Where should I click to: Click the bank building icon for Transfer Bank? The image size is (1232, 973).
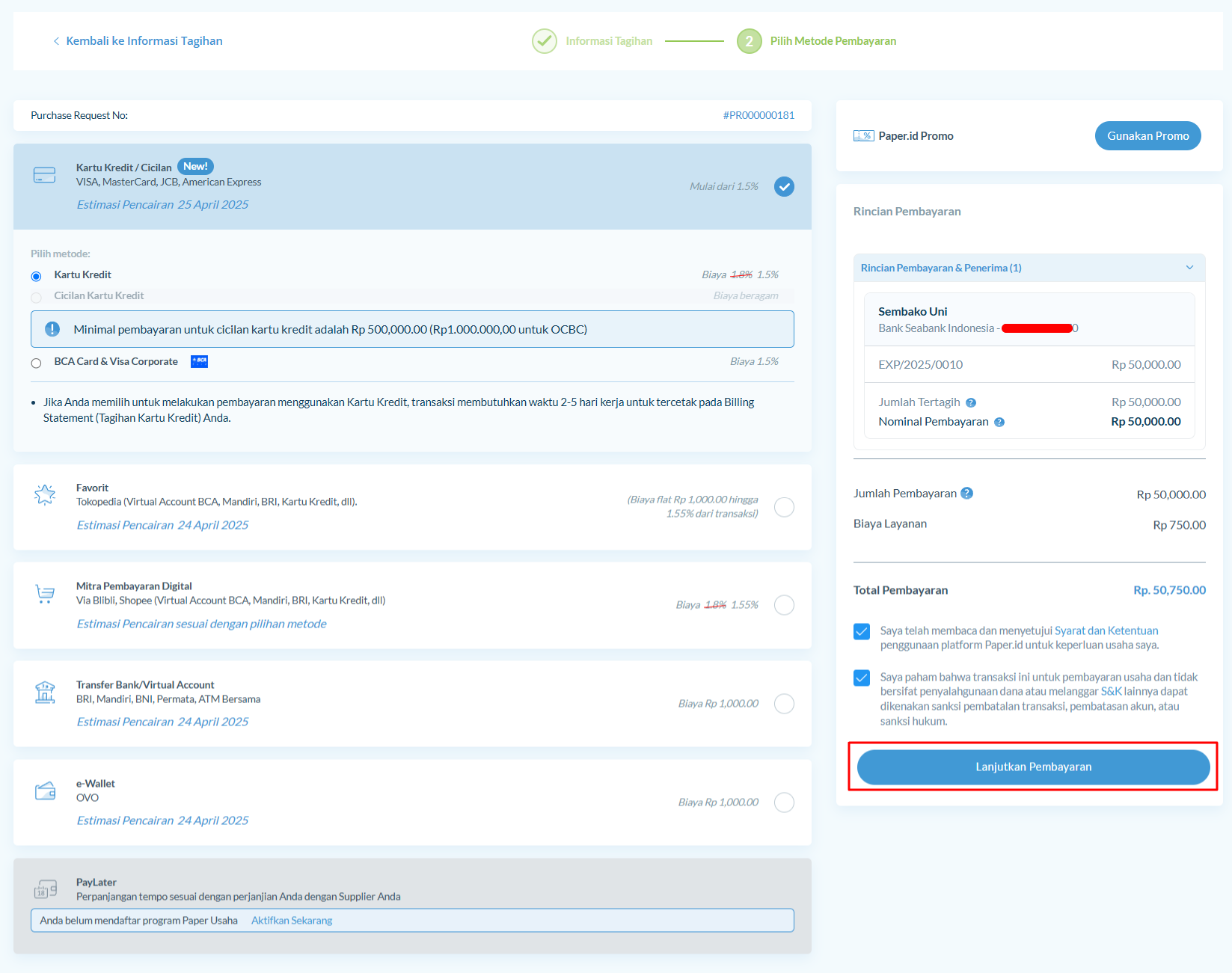pos(45,693)
